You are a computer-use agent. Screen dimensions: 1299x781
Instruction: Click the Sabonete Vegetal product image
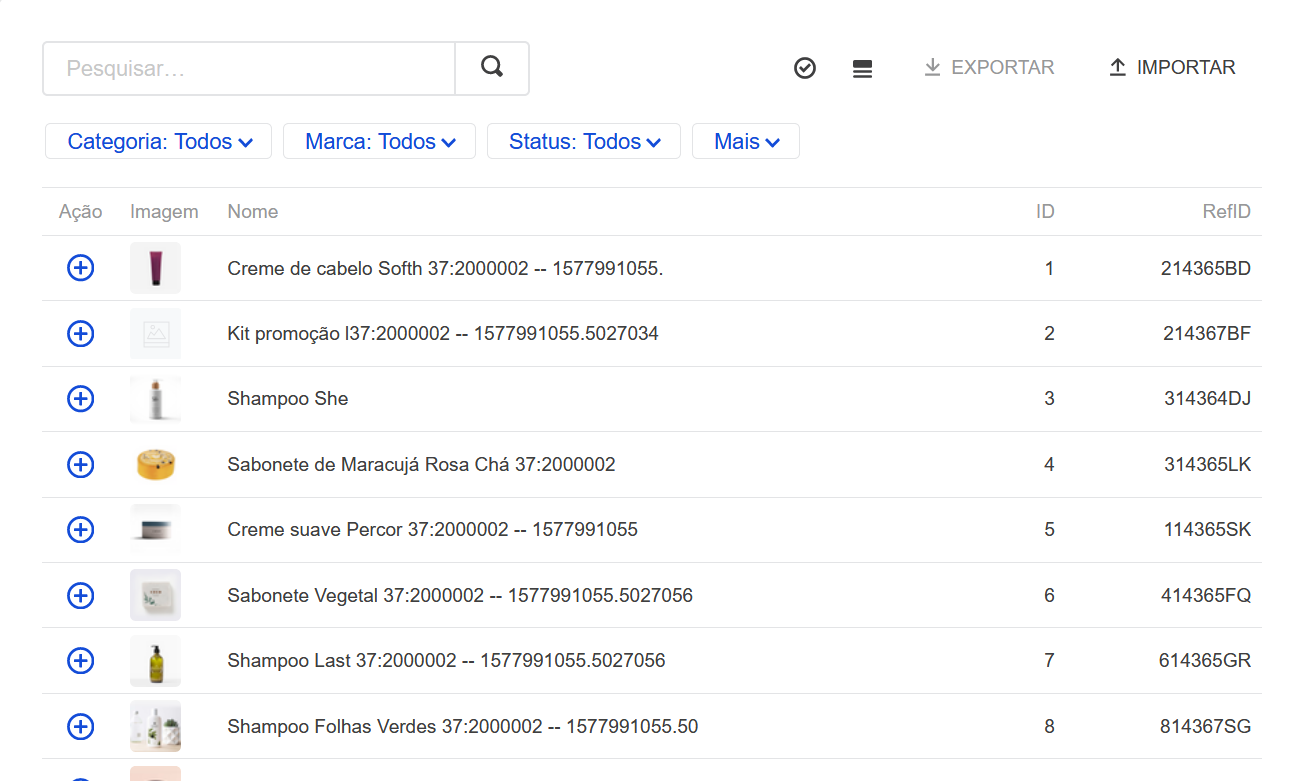[x=155, y=595]
